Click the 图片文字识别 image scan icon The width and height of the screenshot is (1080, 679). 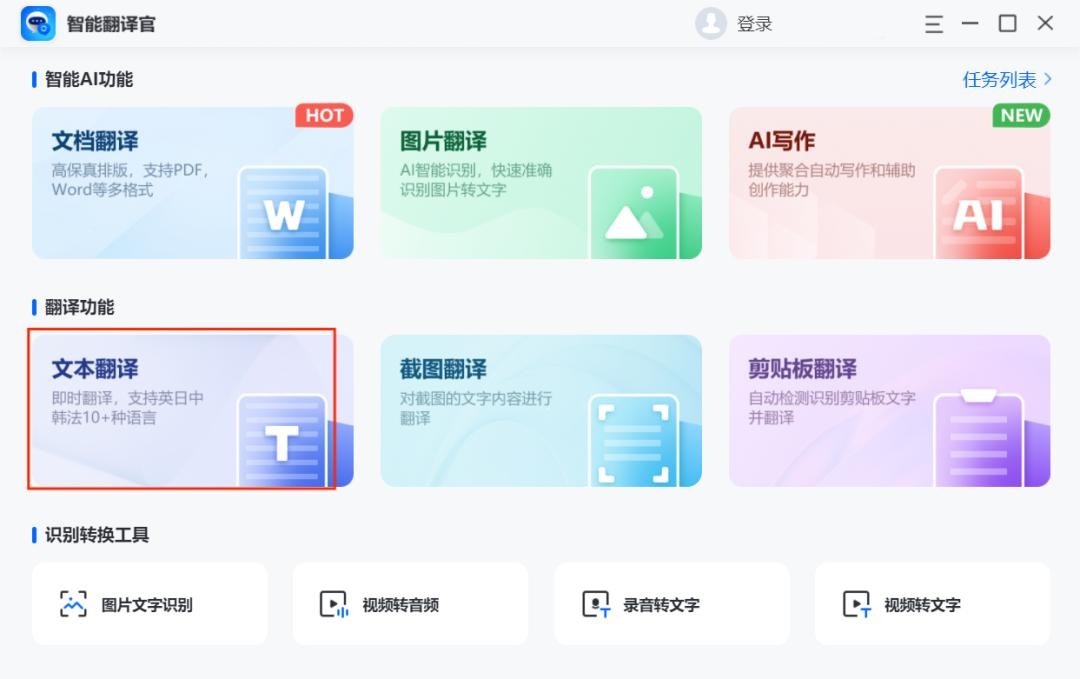(x=73, y=604)
